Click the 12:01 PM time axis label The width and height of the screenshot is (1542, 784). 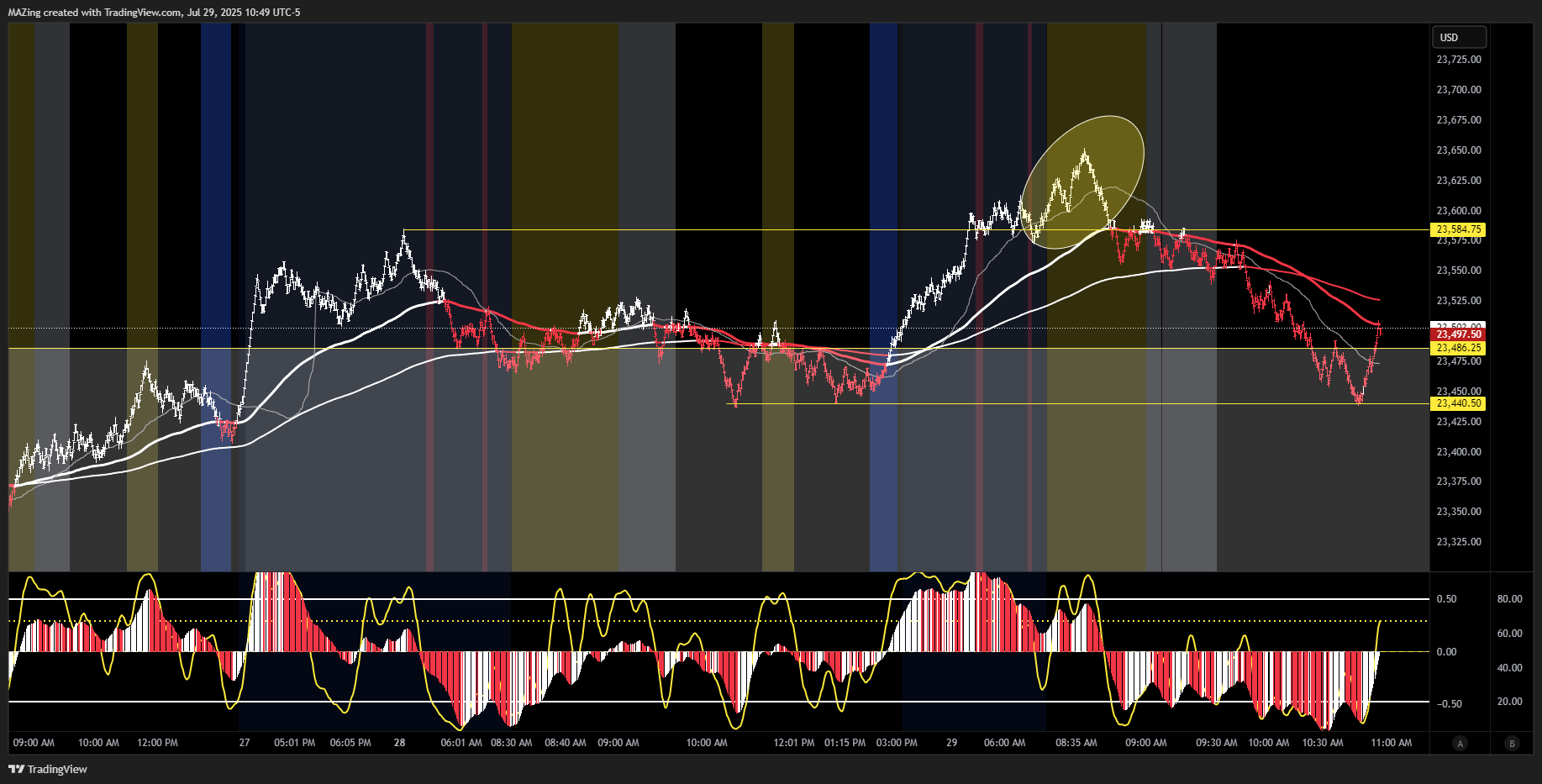click(x=794, y=743)
